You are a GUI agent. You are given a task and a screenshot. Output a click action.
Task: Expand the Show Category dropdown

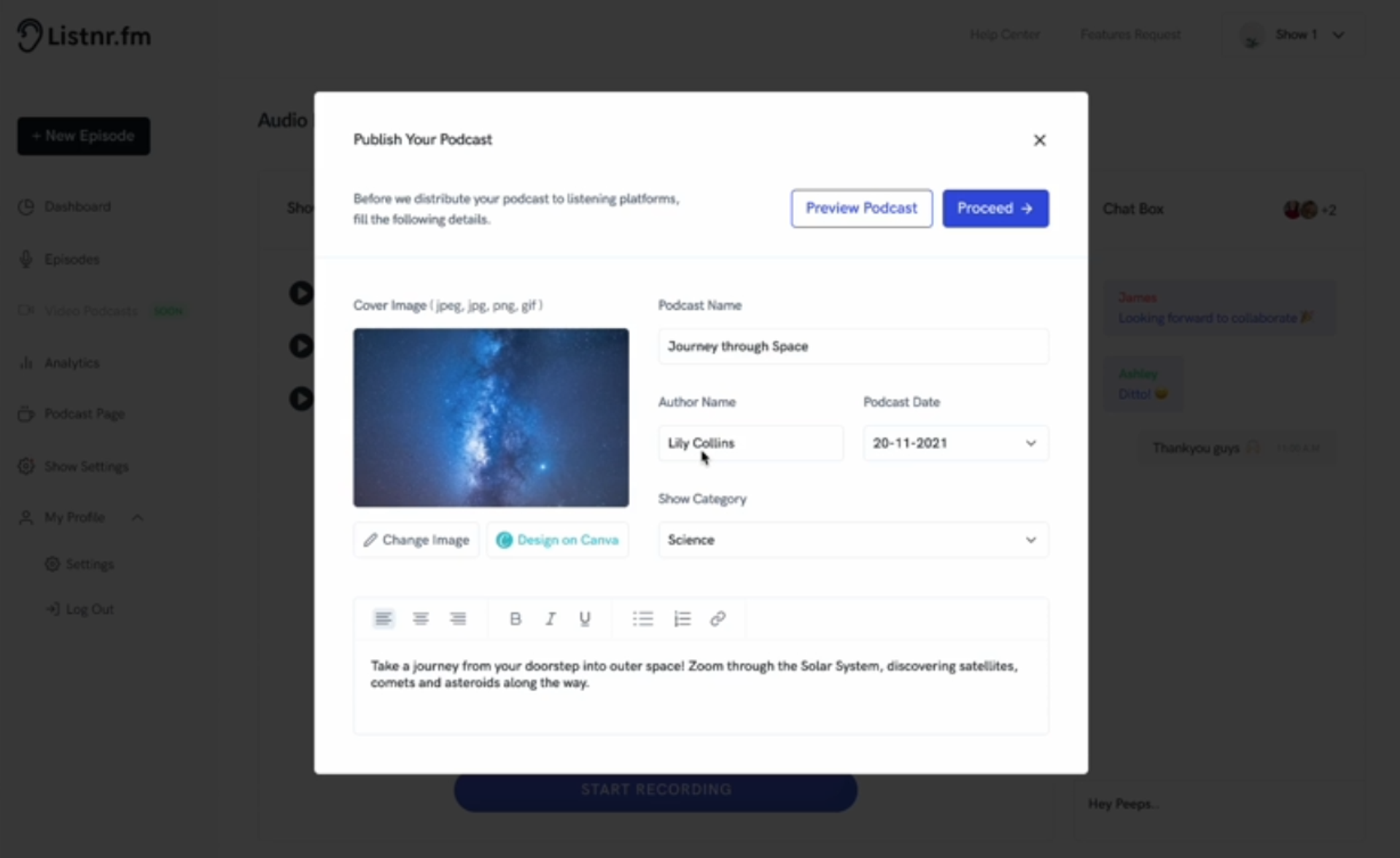point(853,540)
